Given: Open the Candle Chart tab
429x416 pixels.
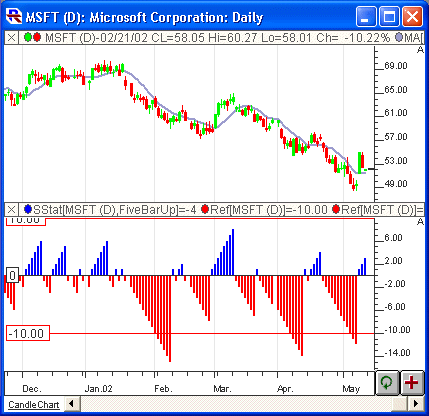Looking at the screenshot, I should pyautogui.click(x=34, y=405).
